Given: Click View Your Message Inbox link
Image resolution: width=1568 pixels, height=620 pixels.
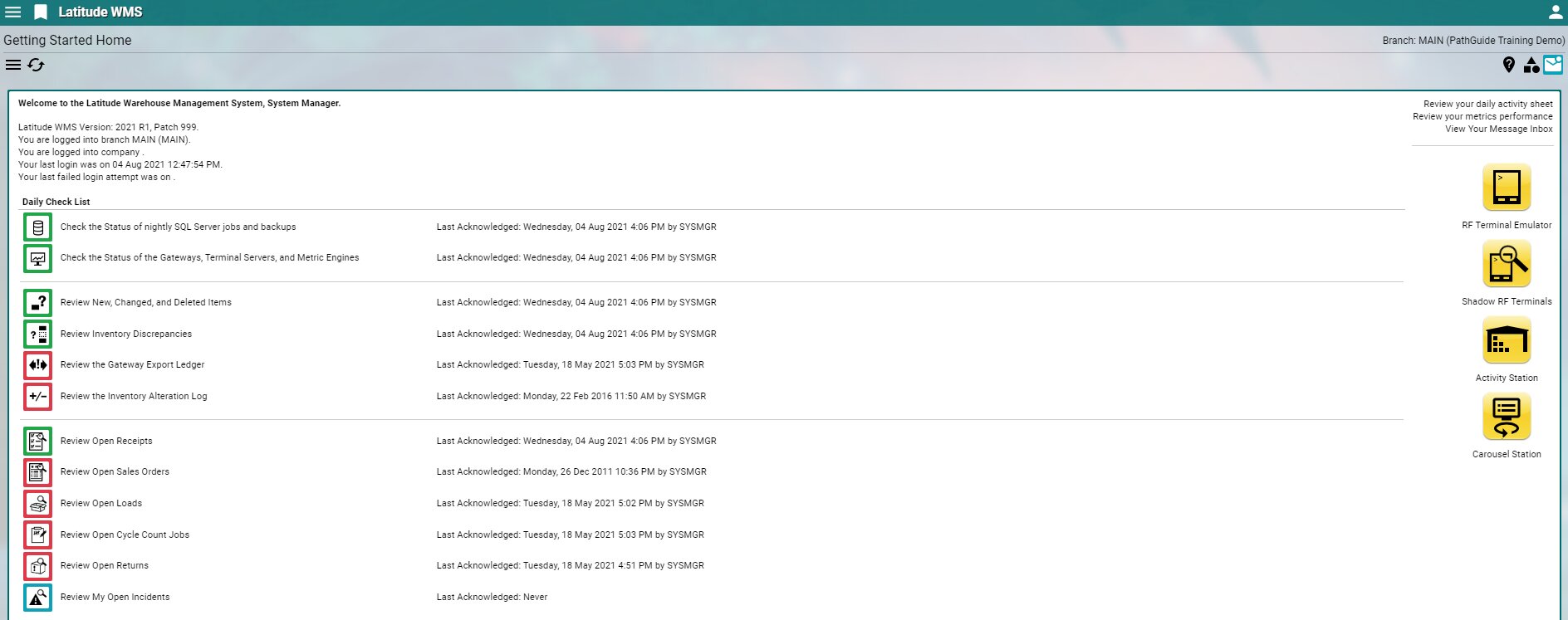Looking at the screenshot, I should point(1498,129).
